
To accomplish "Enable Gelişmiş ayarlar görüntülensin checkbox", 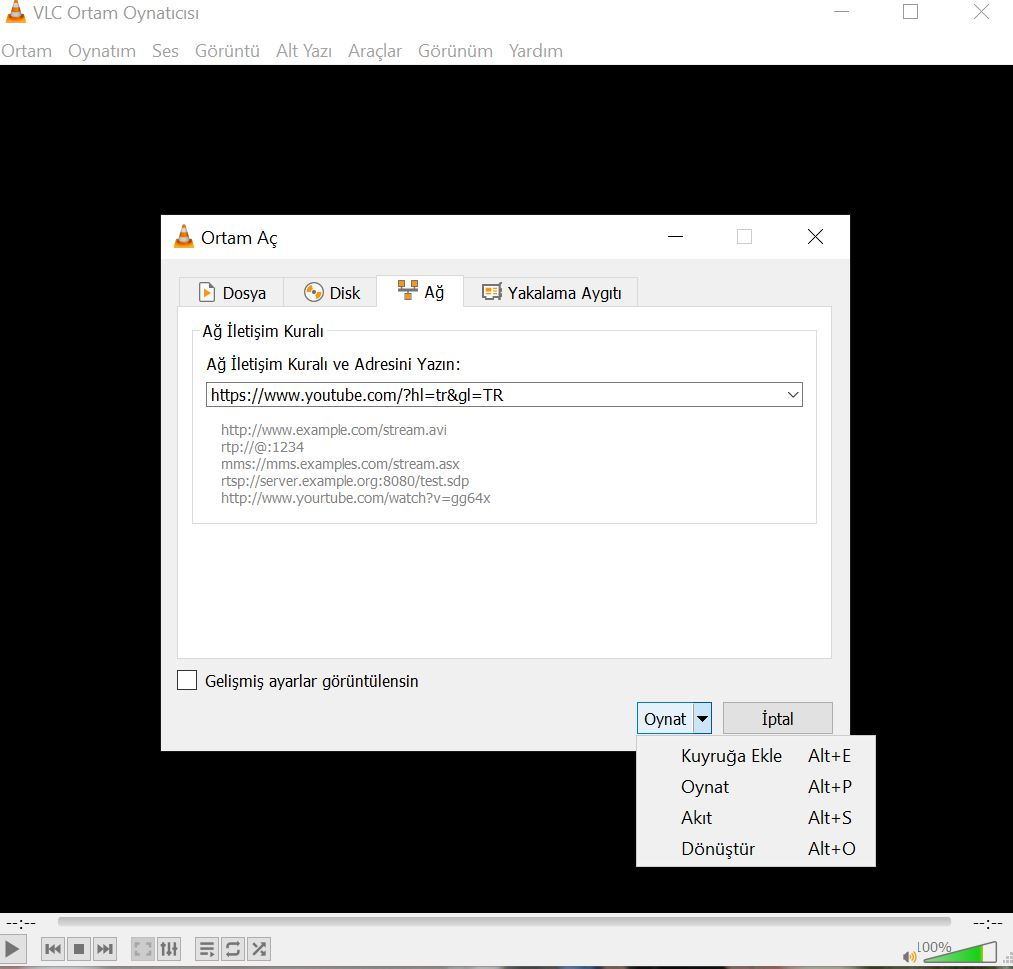I will click(187, 680).
